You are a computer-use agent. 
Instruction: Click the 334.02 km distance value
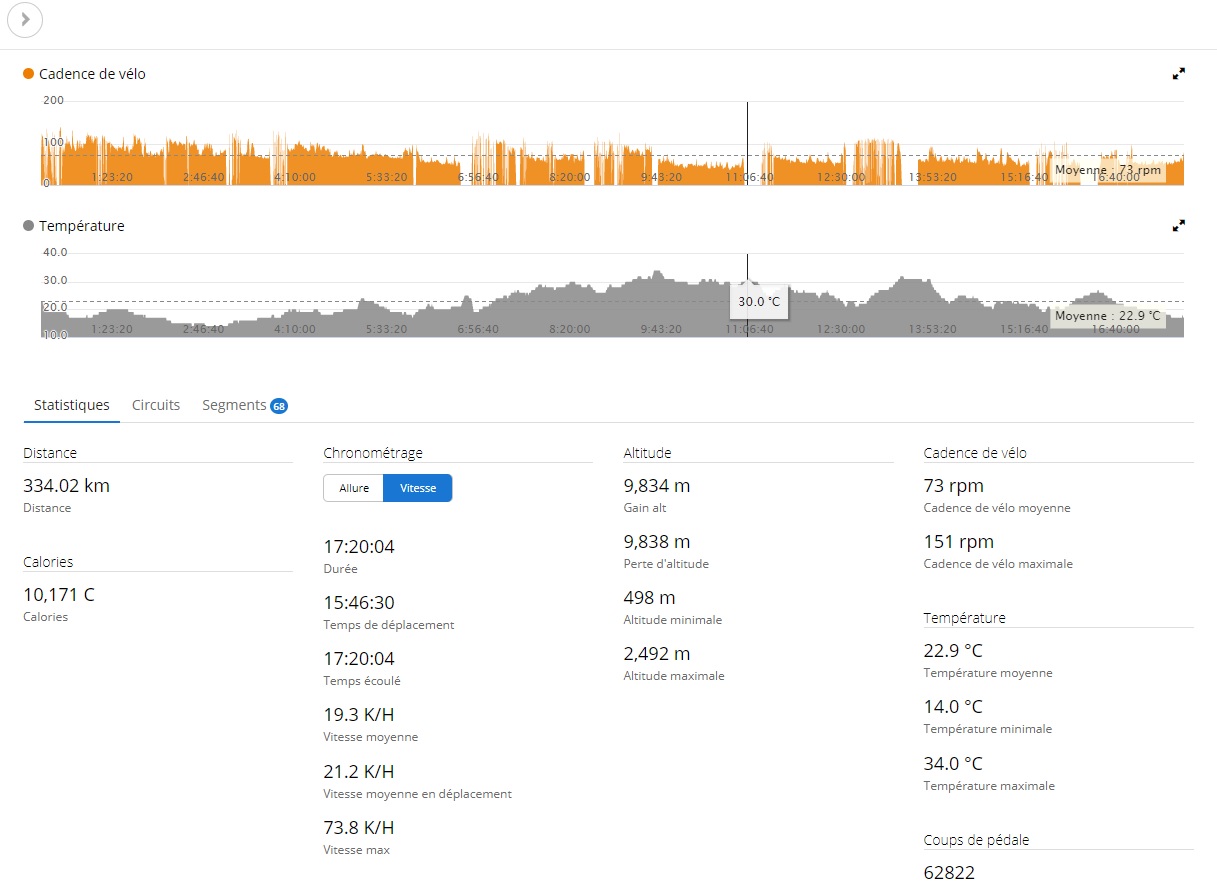[67, 486]
